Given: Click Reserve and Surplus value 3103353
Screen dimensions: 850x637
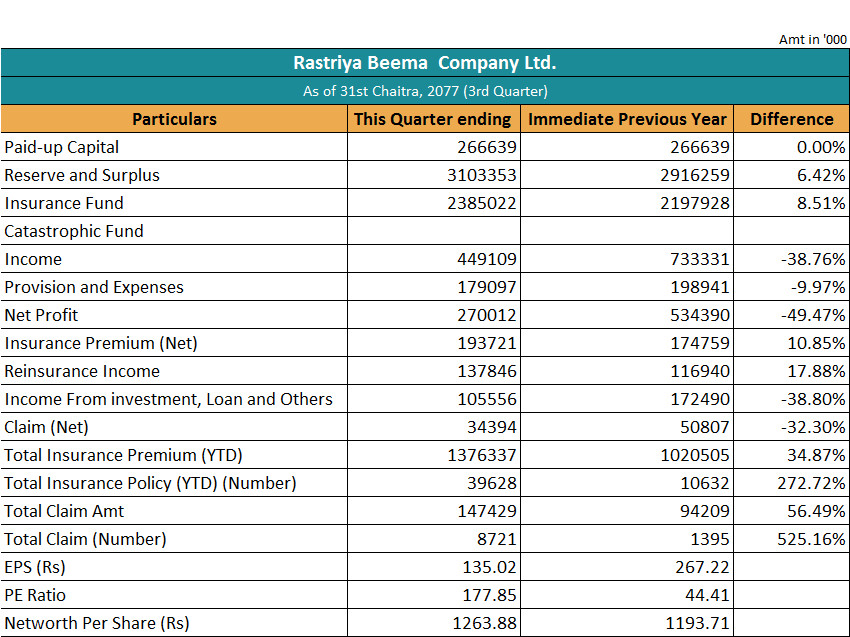Looking at the screenshot, I should [482, 175].
